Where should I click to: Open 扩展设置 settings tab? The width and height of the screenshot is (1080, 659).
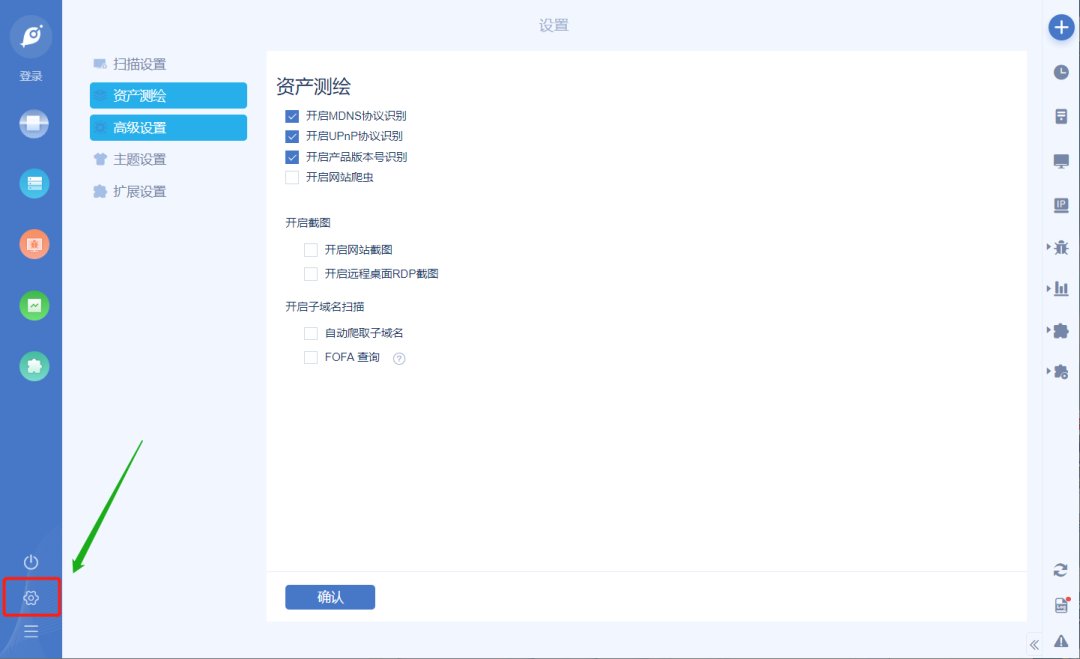[x=168, y=191]
